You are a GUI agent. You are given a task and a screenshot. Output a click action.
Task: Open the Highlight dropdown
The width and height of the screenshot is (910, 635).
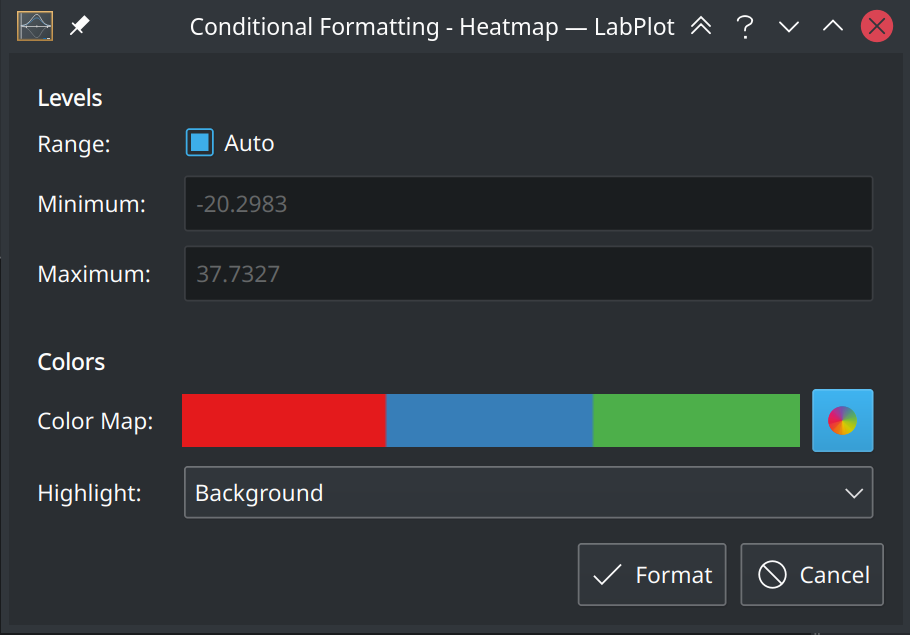point(528,492)
